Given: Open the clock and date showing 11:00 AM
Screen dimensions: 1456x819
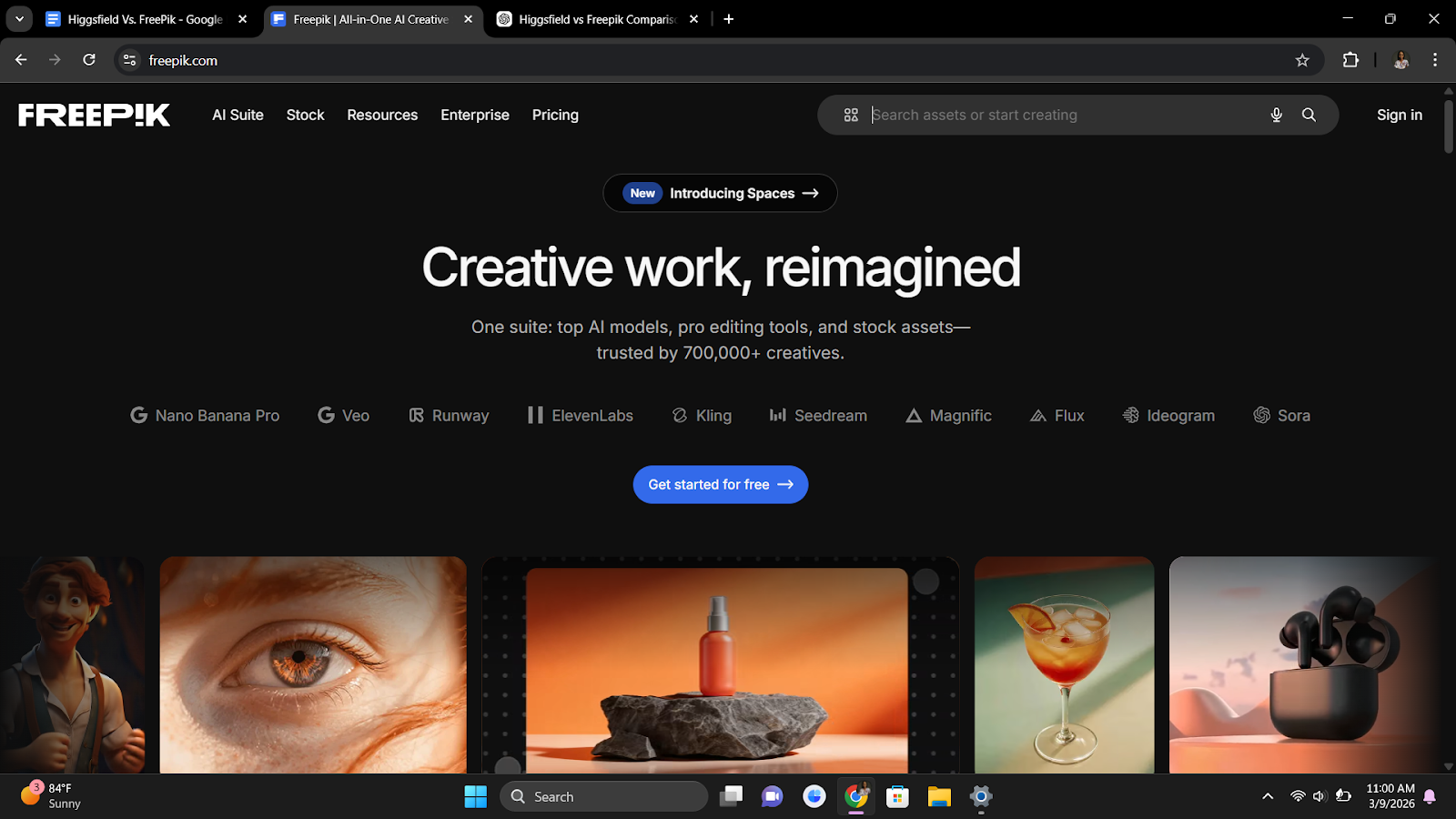Looking at the screenshot, I should coord(1390,796).
